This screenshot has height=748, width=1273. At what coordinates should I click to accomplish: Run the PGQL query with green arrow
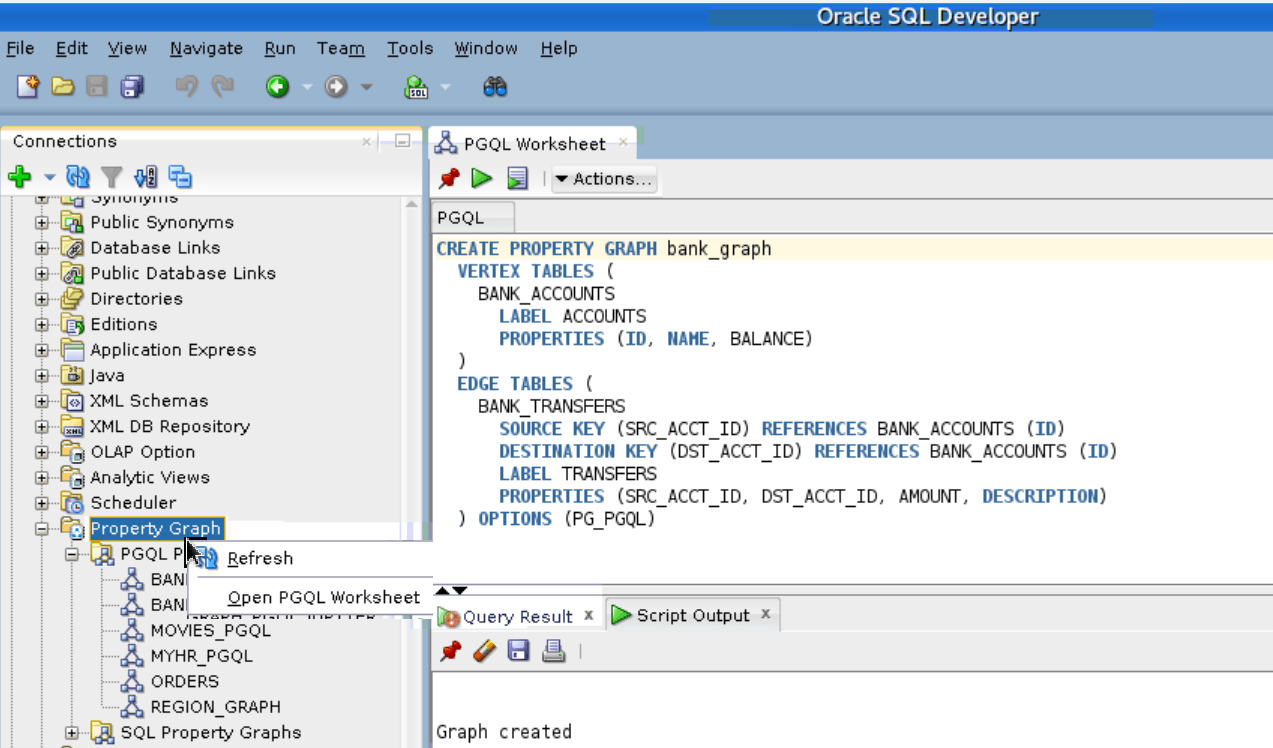tap(482, 178)
